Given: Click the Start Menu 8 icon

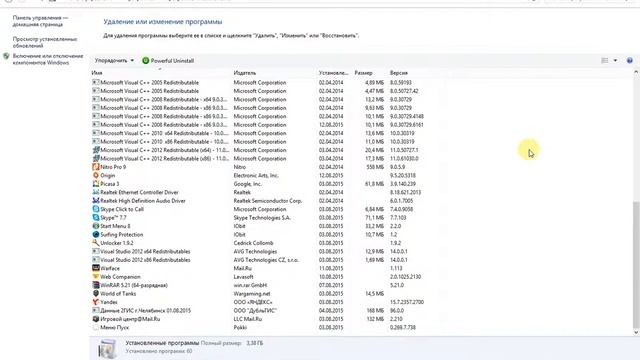Looking at the screenshot, I should coord(96,226).
